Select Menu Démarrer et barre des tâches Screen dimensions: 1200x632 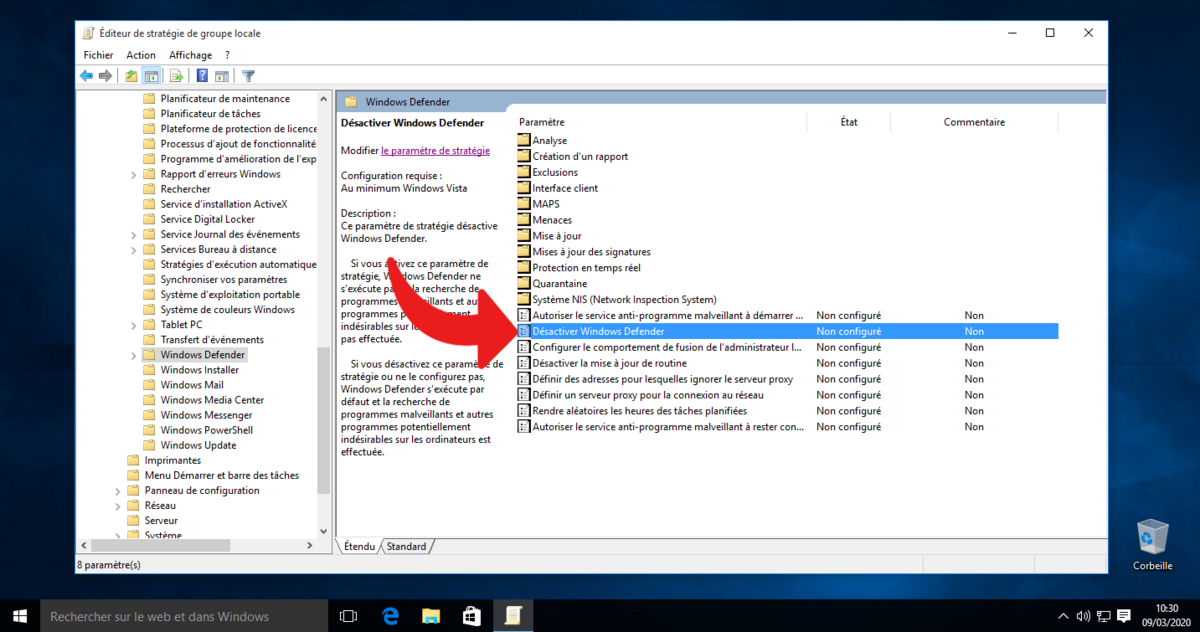(221, 475)
